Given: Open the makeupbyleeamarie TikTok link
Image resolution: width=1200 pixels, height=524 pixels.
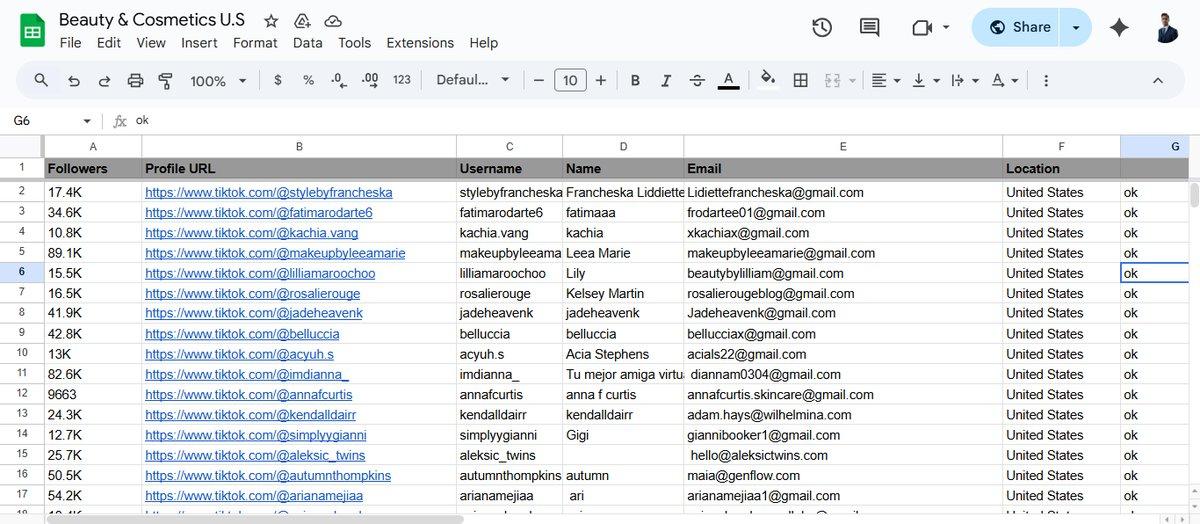Looking at the screenshot, I should tap(275, 253).
